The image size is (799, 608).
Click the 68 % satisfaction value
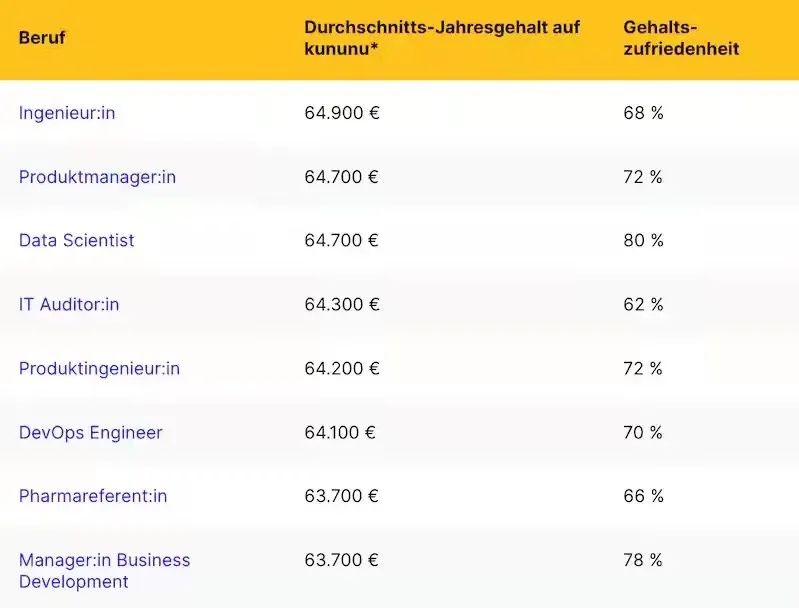pyautogui.click(x=643, y=113)
